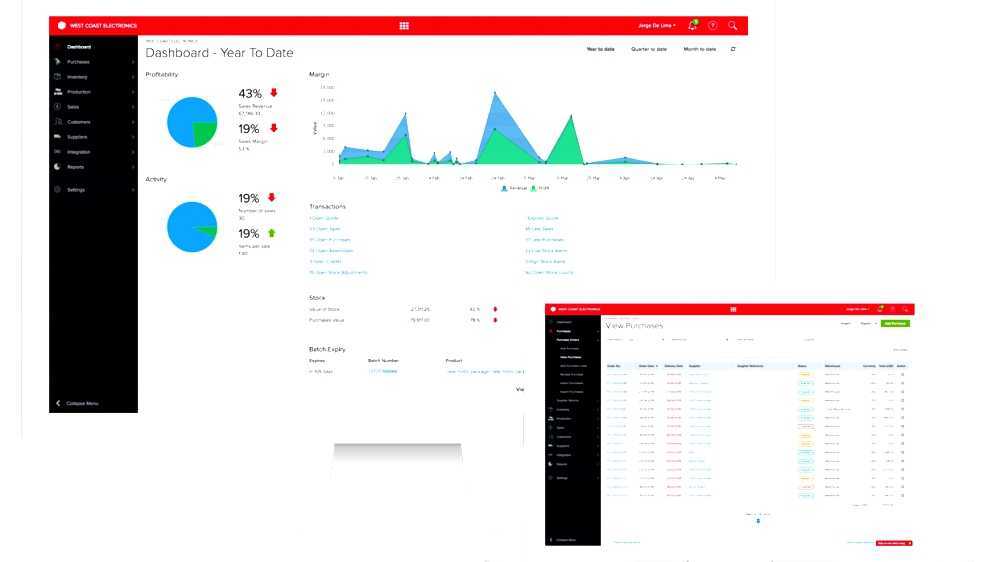Screen dimensions: 1000x562
Task: Click the red arrow in the Purchases Value row
Action: pyautogui.click(x=495, y=320)
